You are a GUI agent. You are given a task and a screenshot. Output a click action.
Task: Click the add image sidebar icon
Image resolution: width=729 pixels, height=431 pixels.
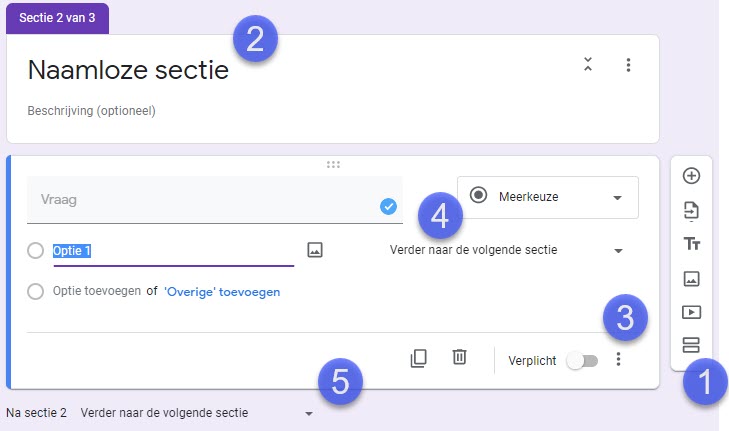(x=691, y=278)
